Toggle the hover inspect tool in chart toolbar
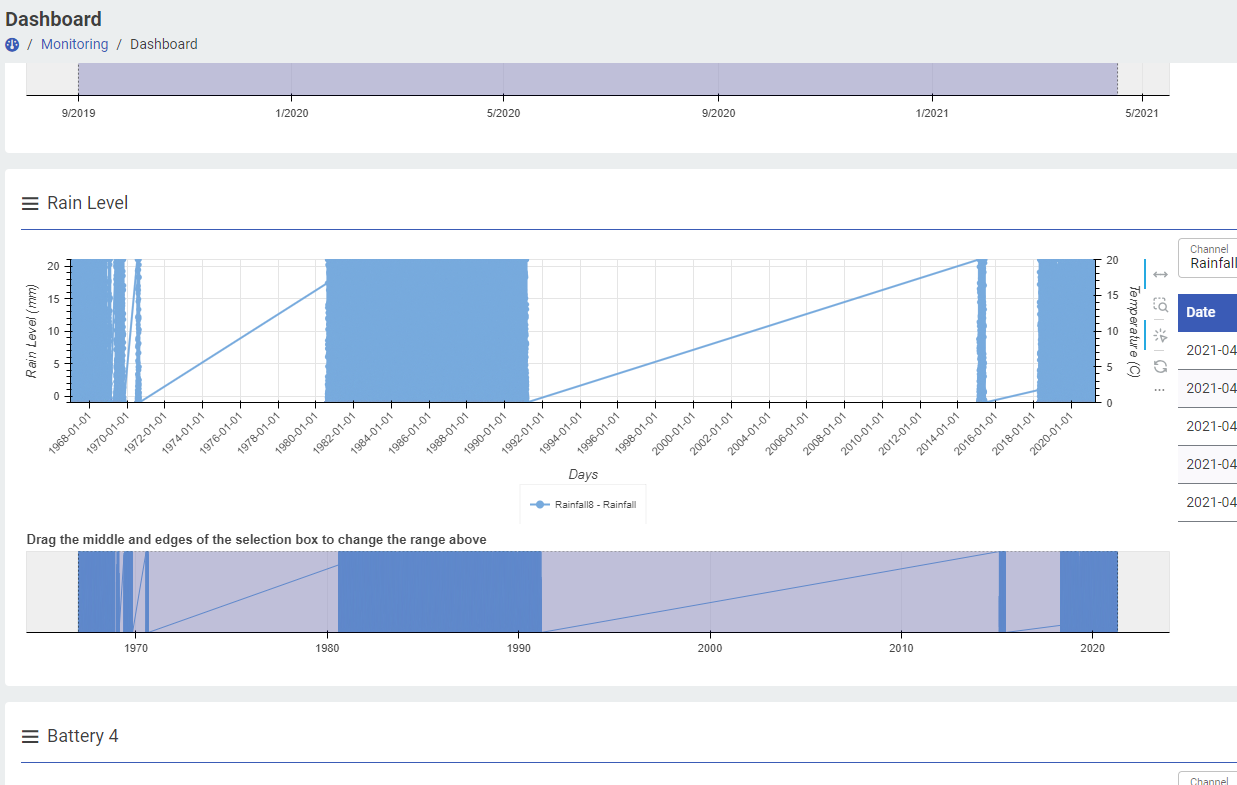Viewport: 1237px width, 785px height. (x=1160, y=335)
